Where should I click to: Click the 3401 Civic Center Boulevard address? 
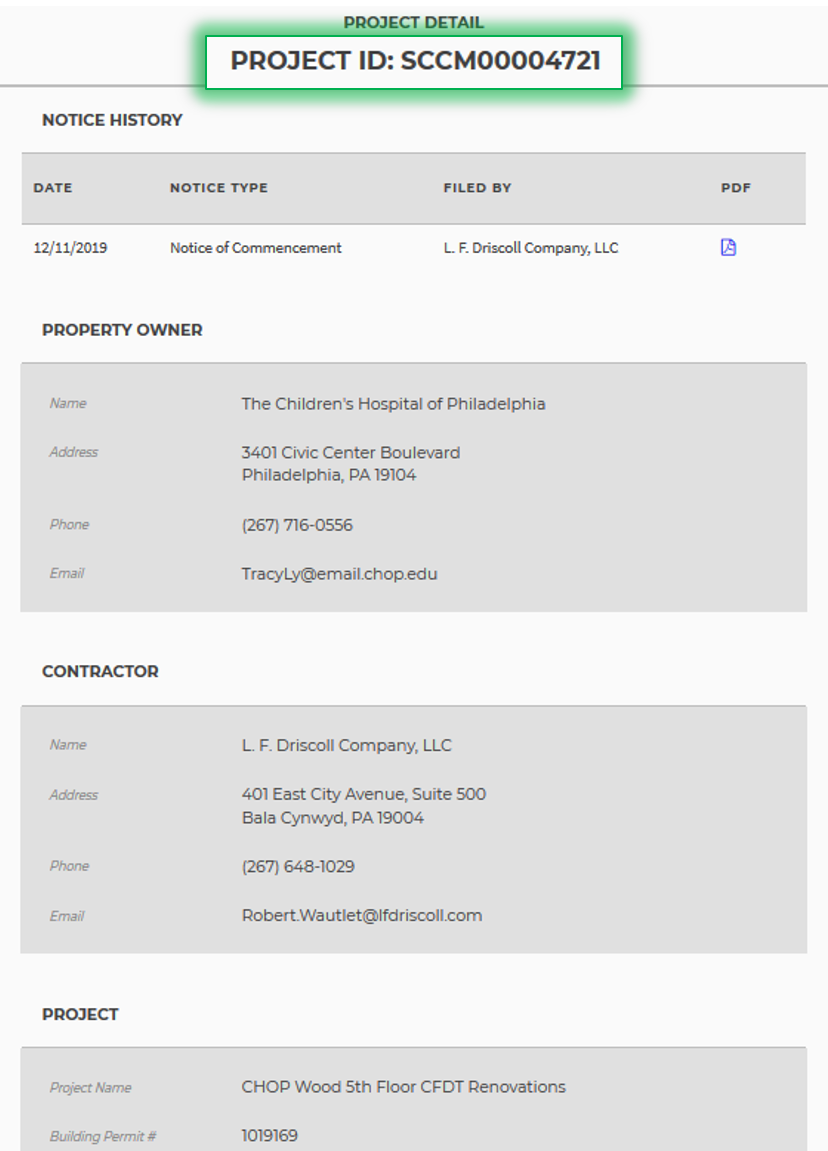tap(350, 453)
